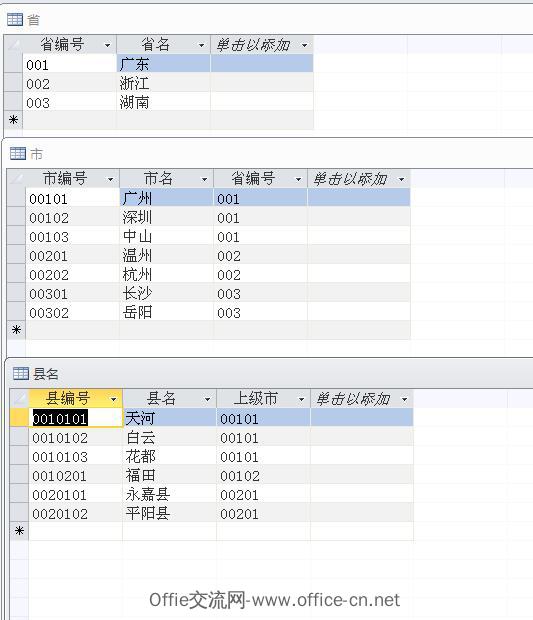Click select-all corner of 县名 table

19,398
